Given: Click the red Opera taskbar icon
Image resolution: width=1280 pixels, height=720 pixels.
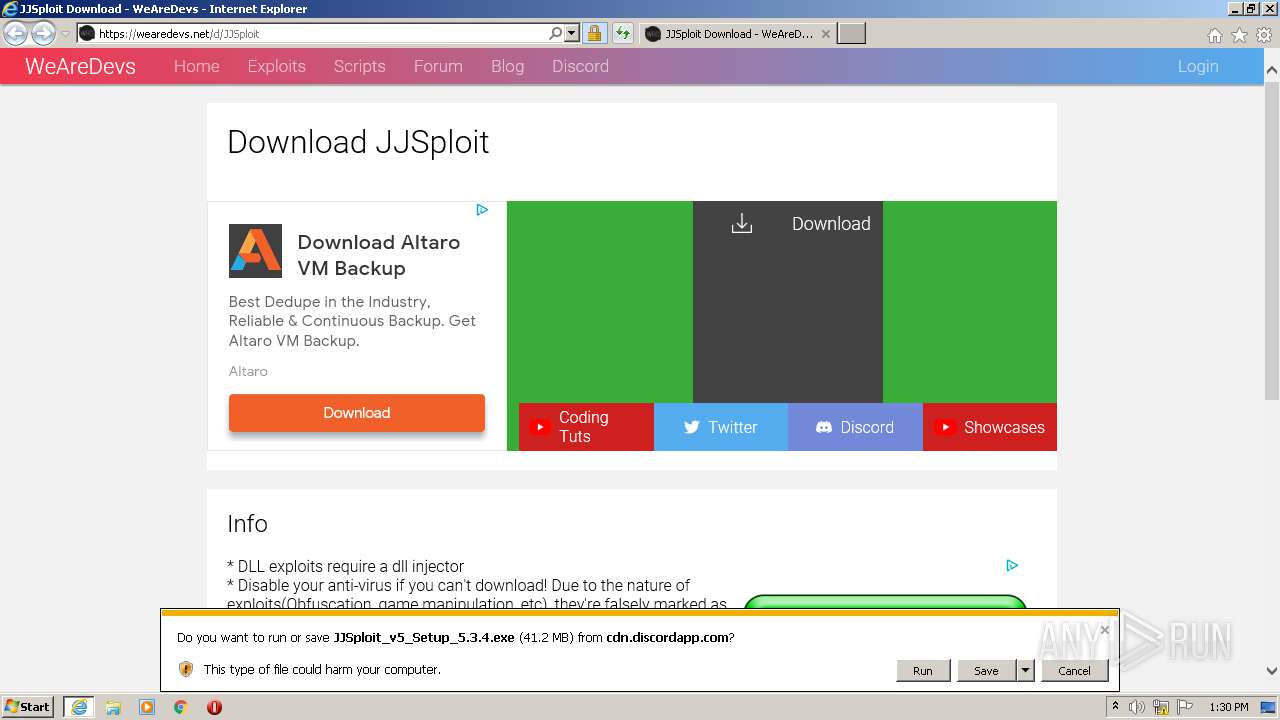Looking at the screenshot, I should pyautogui.click(x=214, y=707).
